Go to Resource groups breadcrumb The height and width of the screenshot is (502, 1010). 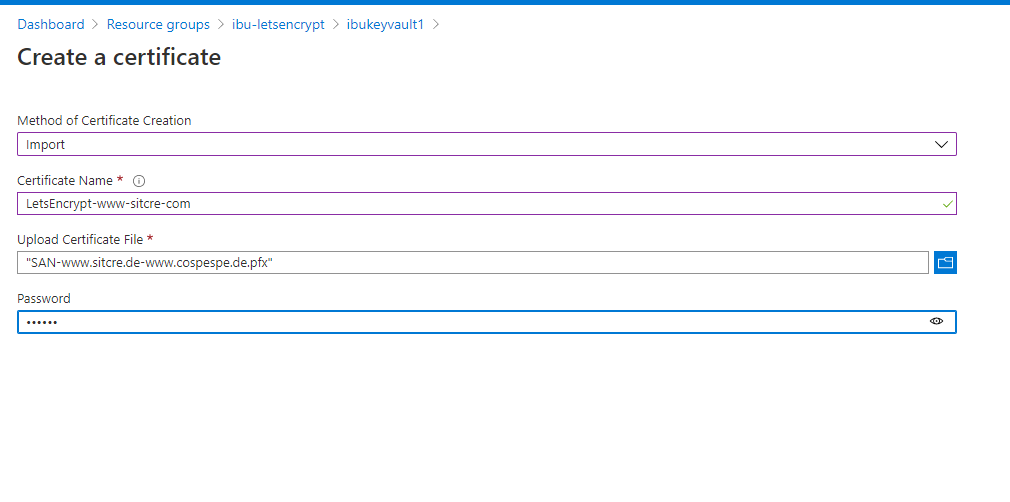tap(158, 24)
